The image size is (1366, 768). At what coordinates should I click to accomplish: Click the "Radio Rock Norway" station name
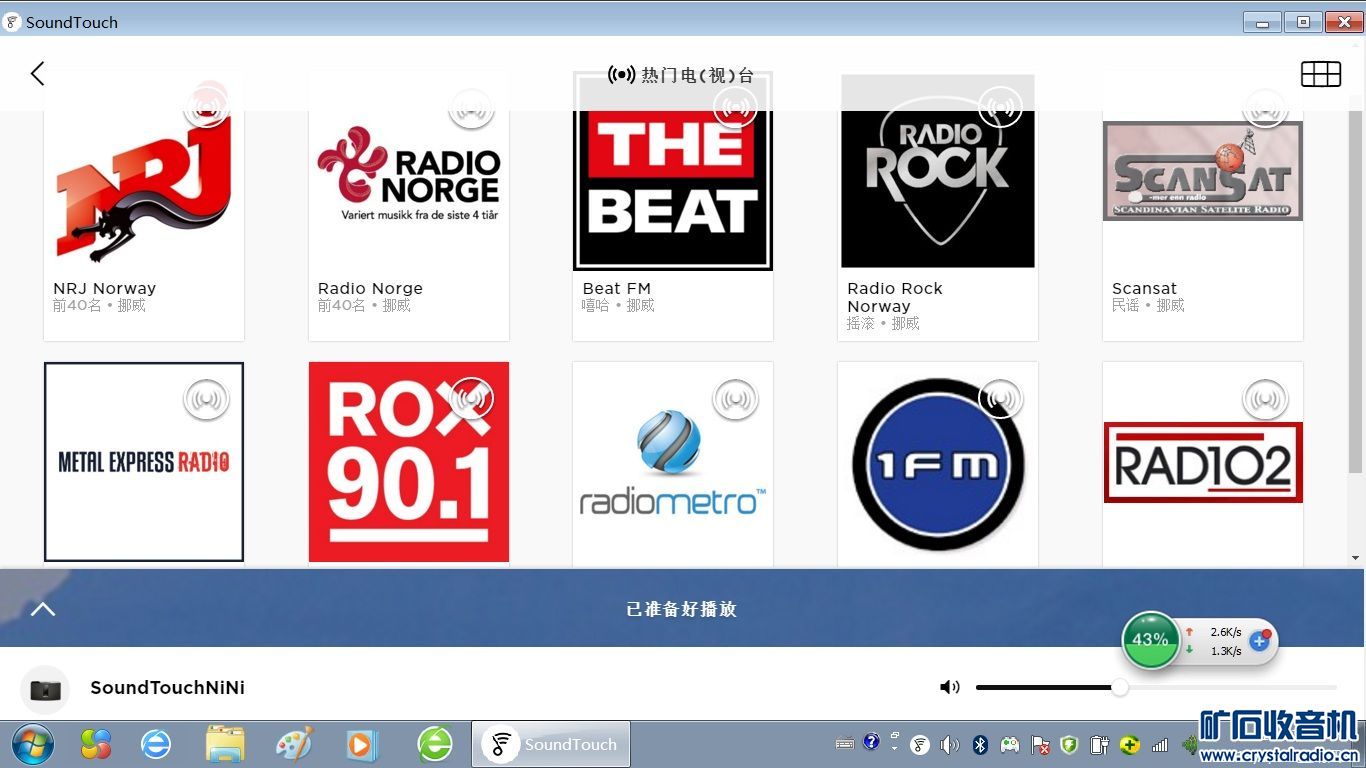click(x=895, y=297)
